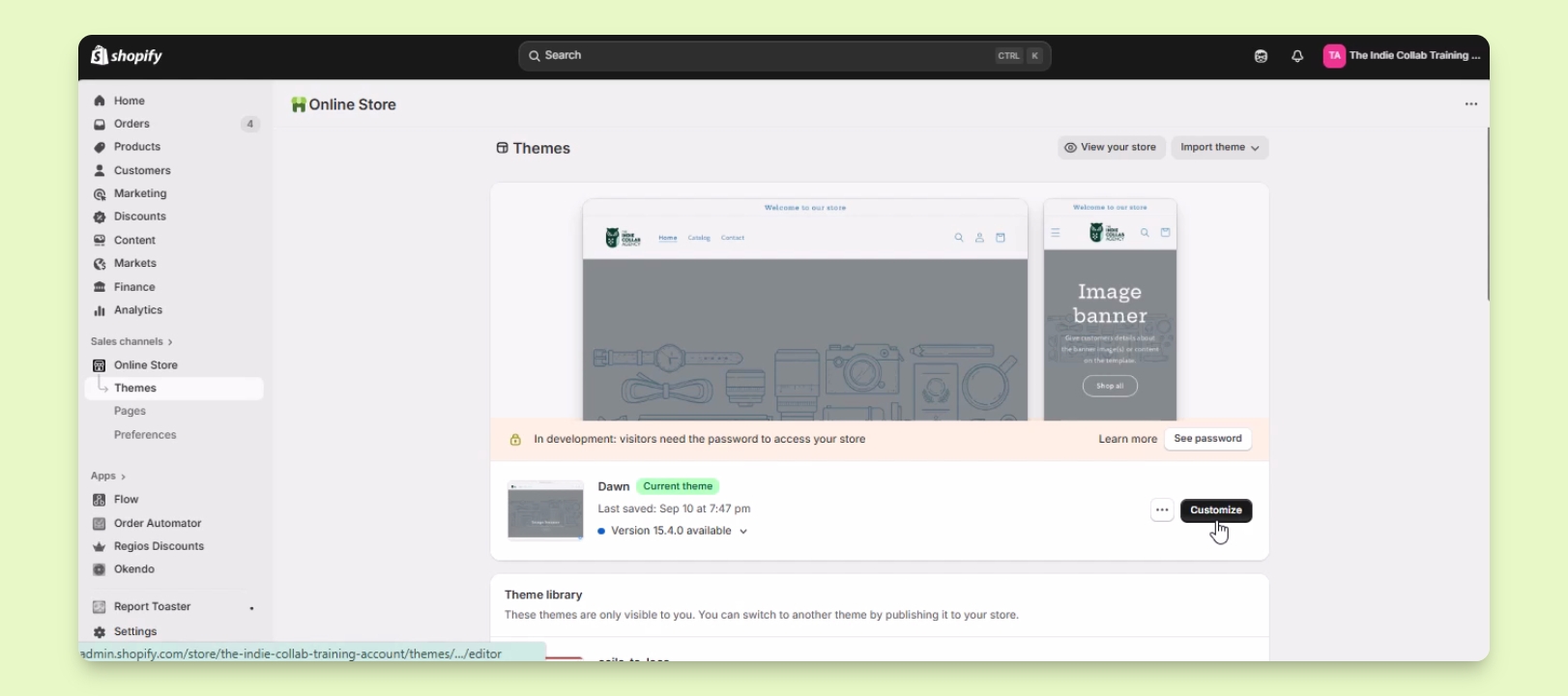Click the lock icon in the password banner

[515, 440]
